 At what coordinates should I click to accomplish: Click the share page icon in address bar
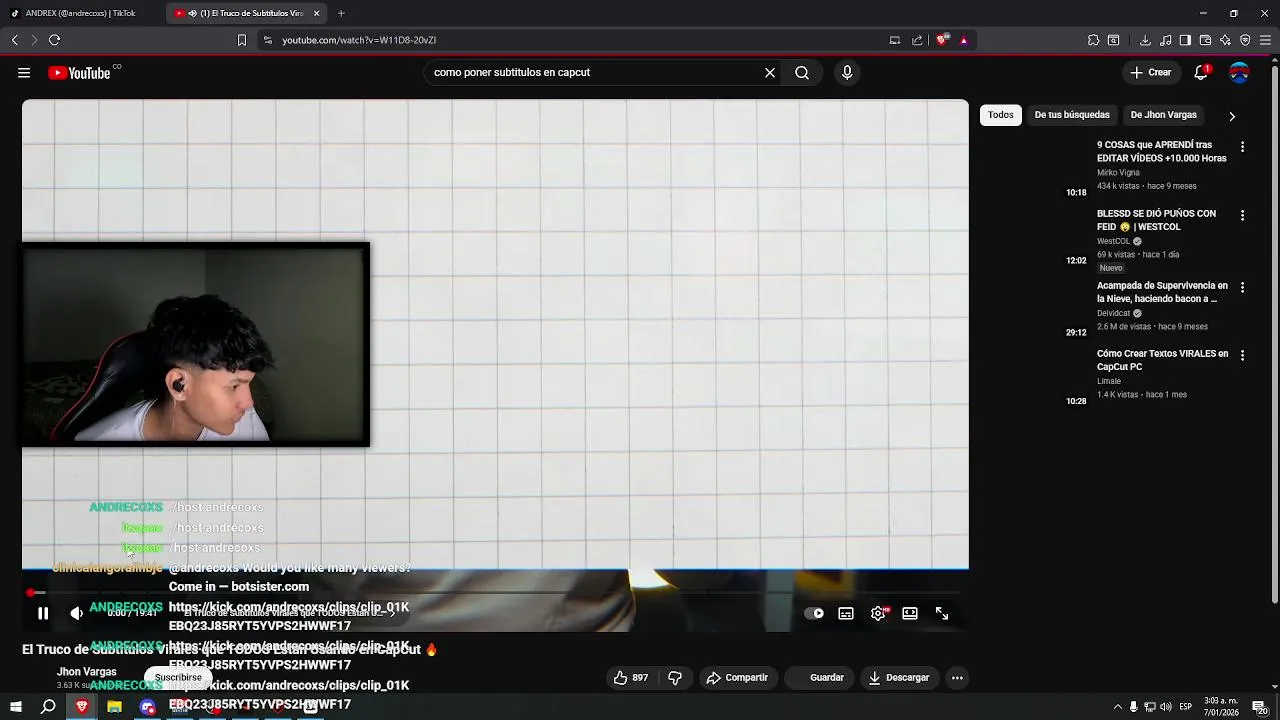coord(917,40)
